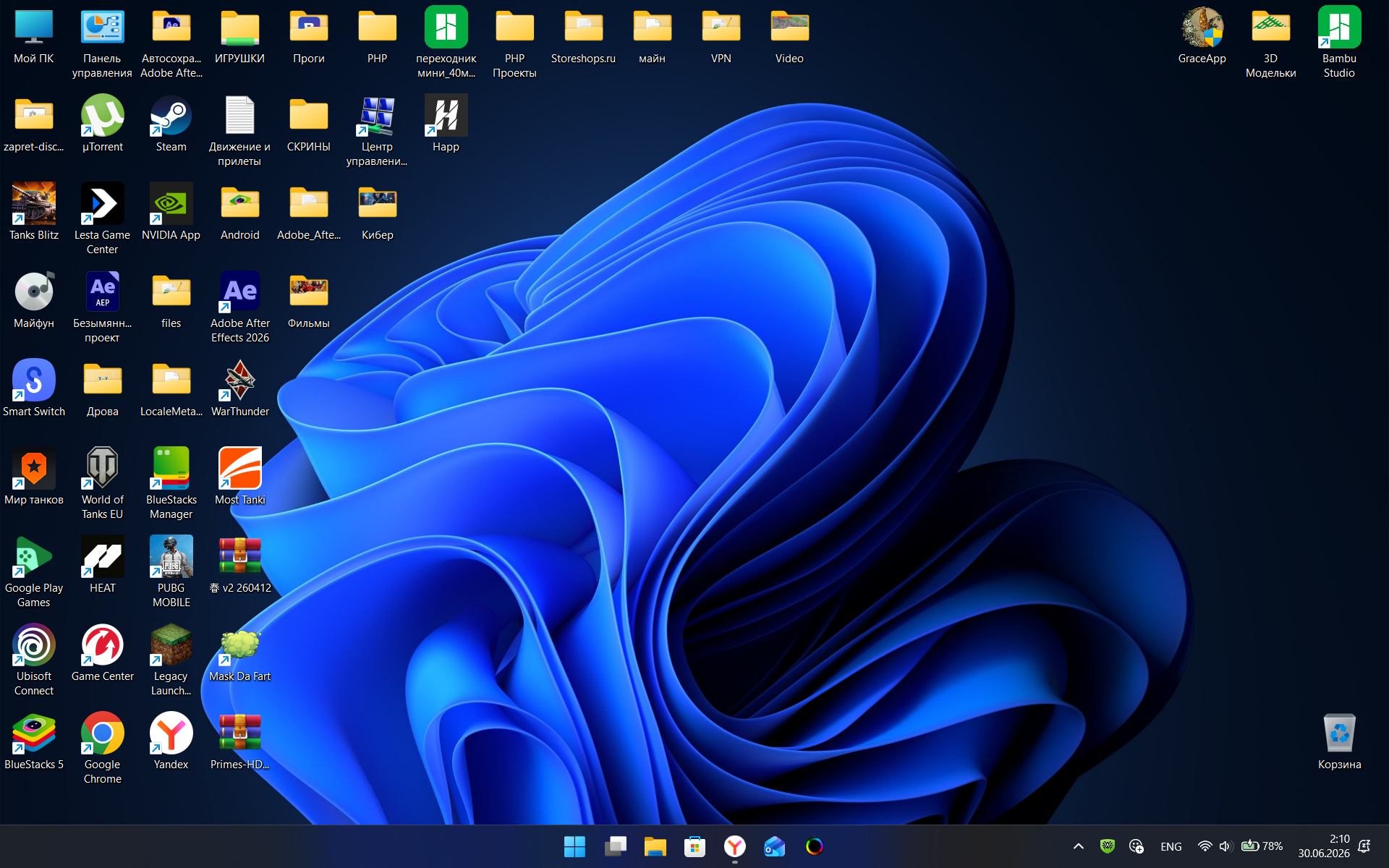
Task: Launch the Adobe After Effects 2026 shortcut
Action: coord(239,308)
